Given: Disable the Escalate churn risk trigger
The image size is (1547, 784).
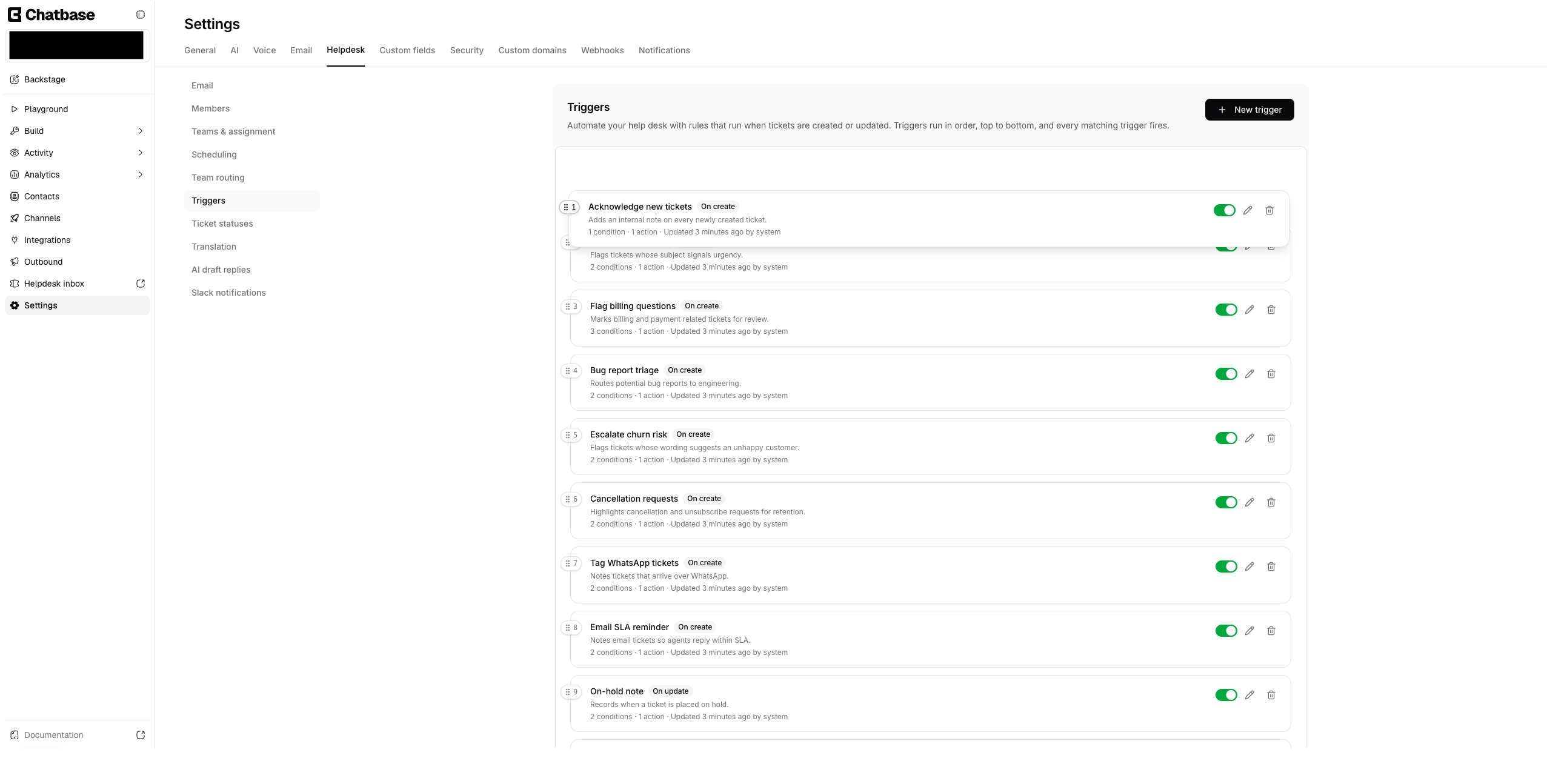Looking at the screenshot, I should pyautogui.click(x=1226, y=438).
